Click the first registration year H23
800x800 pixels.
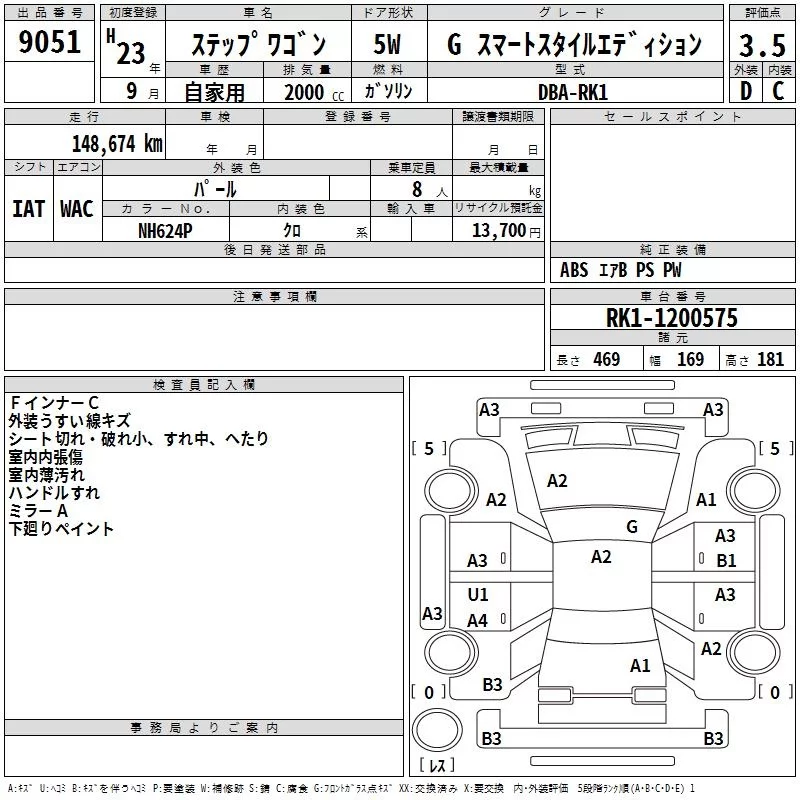[x=126, y=47]
